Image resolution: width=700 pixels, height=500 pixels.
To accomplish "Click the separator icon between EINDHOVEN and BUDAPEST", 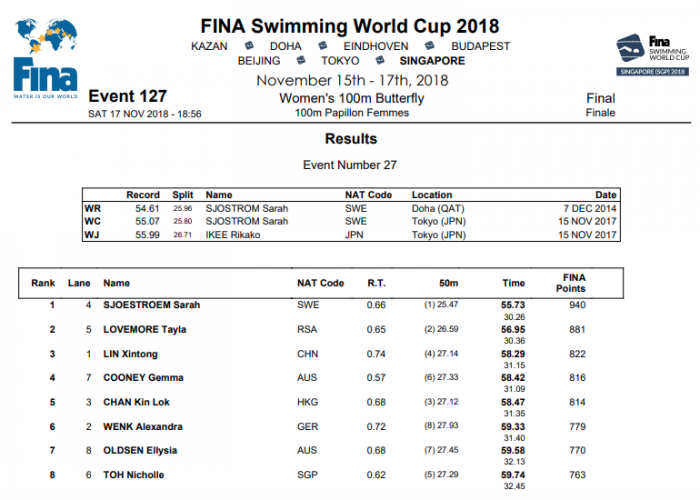I will tap(429, 46).
